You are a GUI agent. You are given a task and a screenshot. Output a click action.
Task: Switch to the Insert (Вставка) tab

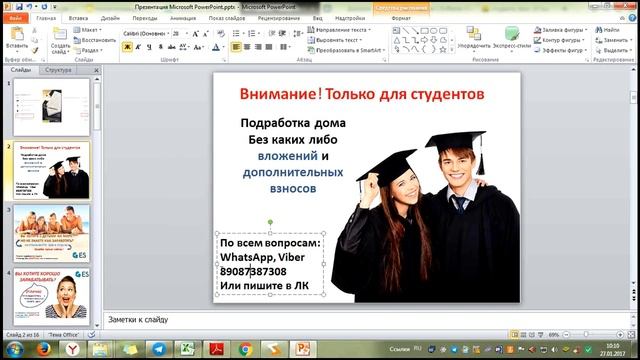[78, 18]
